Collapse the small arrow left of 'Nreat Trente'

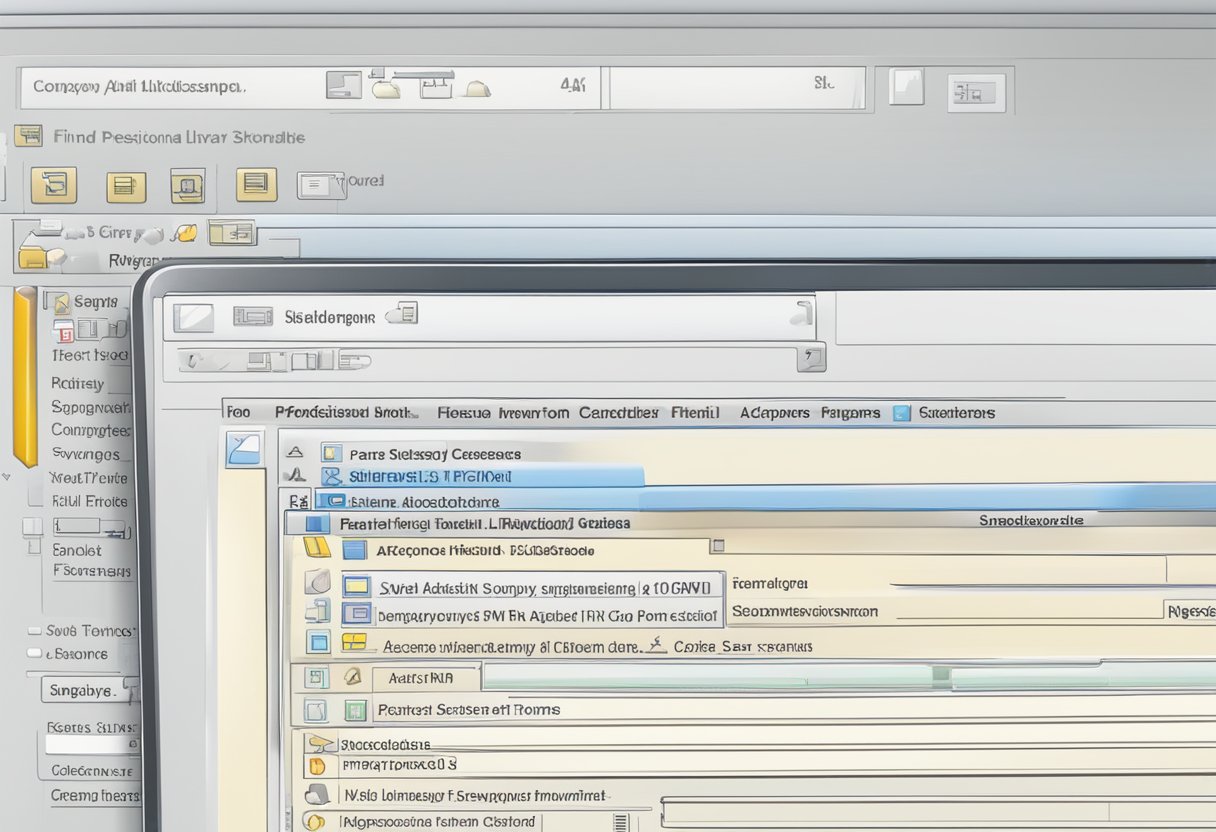8,477
